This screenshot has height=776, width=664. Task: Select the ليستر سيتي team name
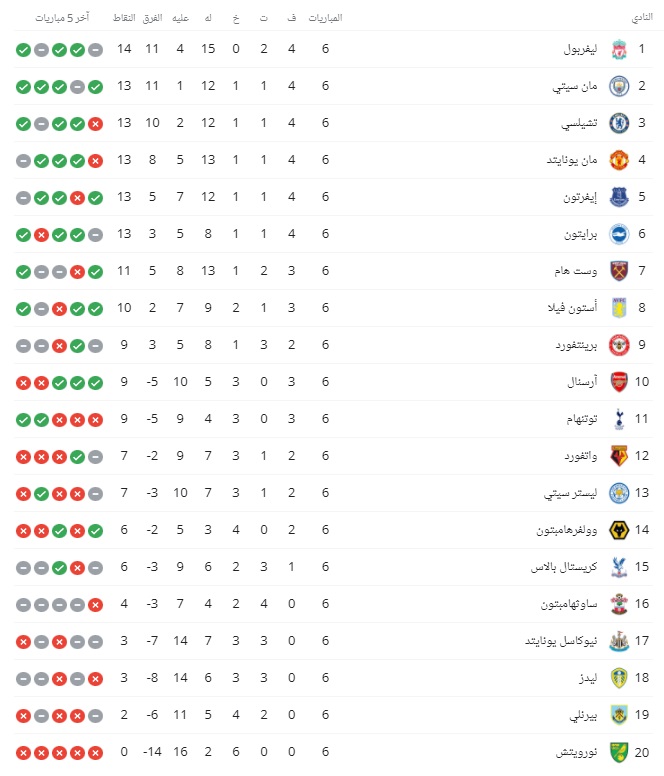[572, 493]
